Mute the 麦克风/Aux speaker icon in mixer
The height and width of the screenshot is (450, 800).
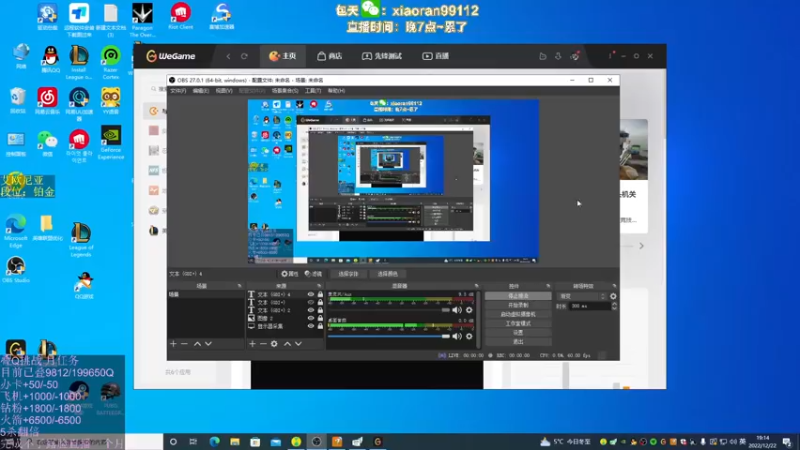(457, 310)
